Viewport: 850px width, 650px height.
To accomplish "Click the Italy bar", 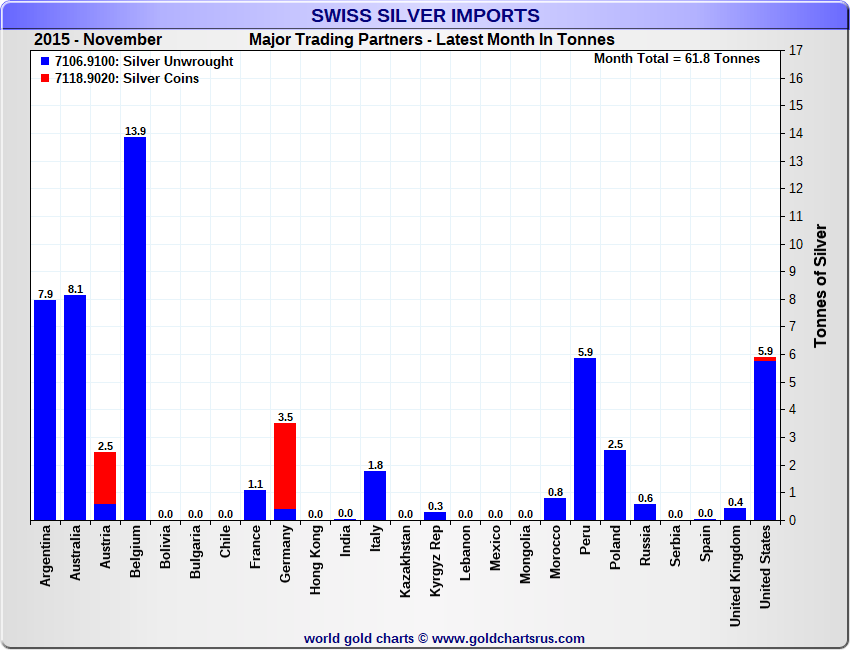I will [x=375, y=495].
